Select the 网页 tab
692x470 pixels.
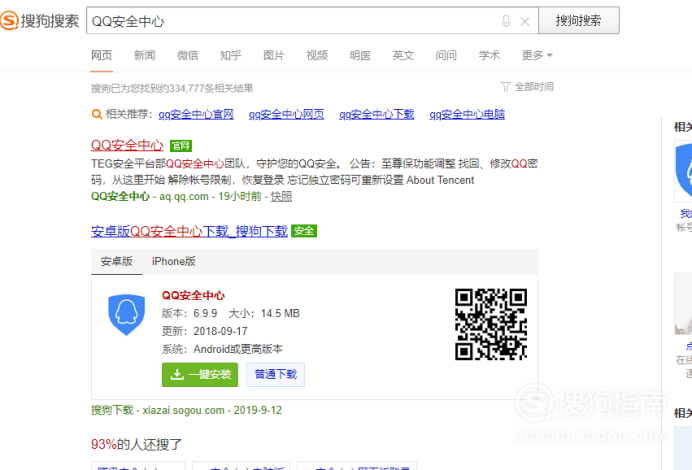pos(102,55)
